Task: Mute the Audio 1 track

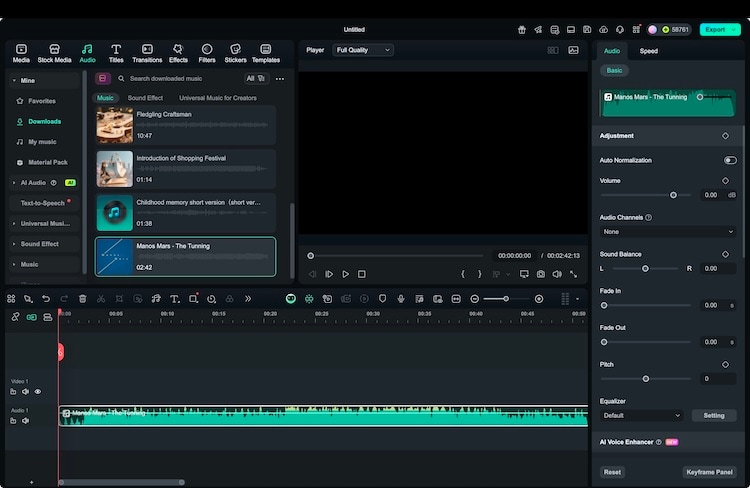Action: 25,421
